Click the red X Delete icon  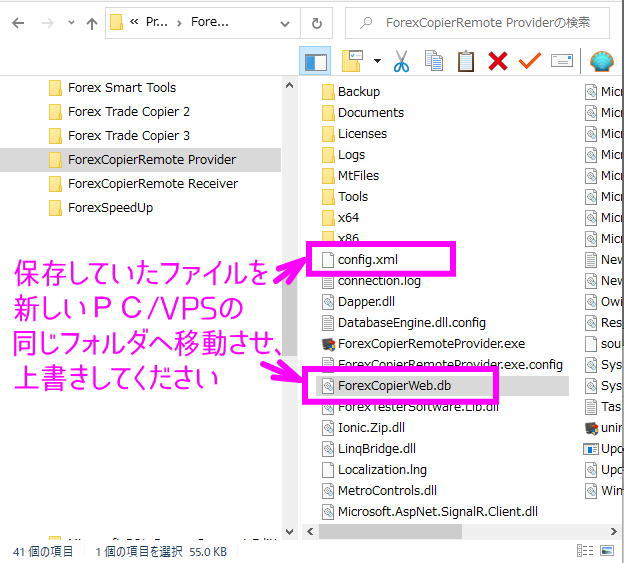tap(498, 61)
